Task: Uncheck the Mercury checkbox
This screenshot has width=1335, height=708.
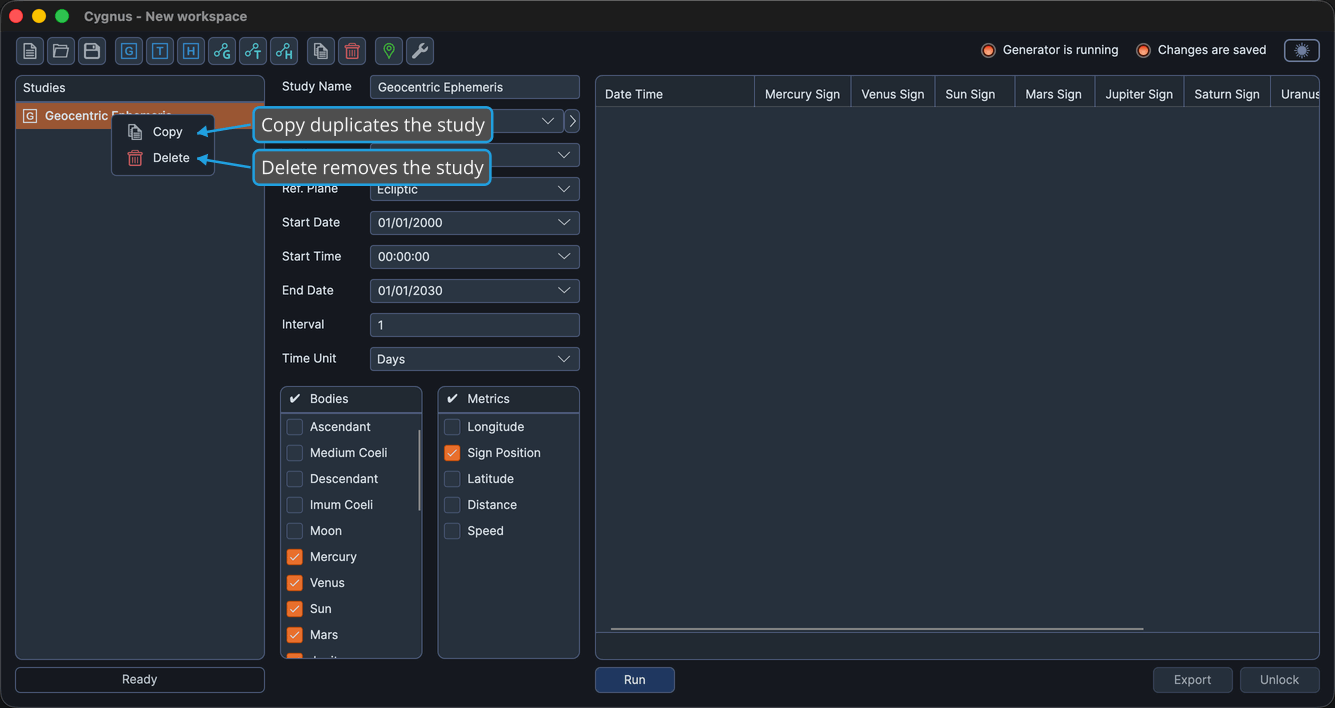Action: coord(295,557)
